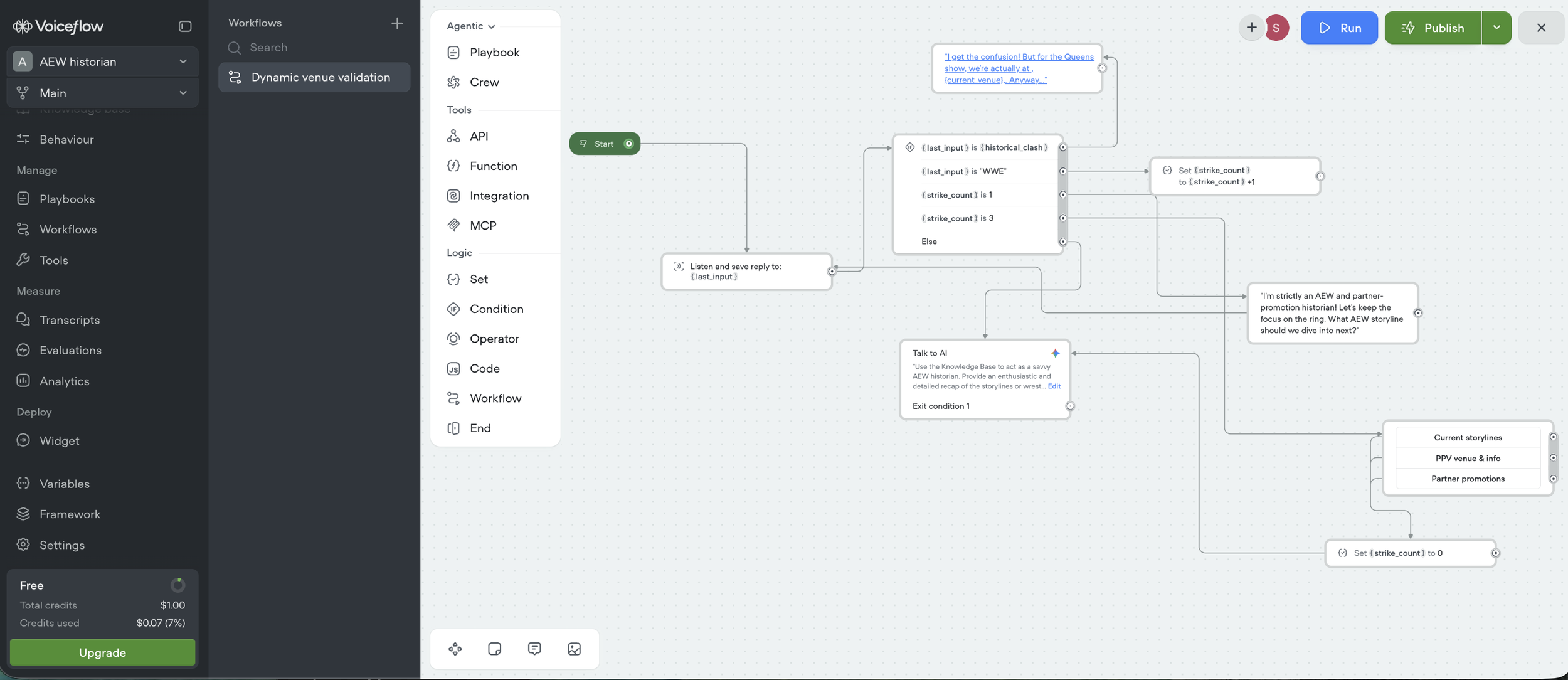
Task: Collapse the sidebar with the panel toggle icon
Action: point(184,26)
